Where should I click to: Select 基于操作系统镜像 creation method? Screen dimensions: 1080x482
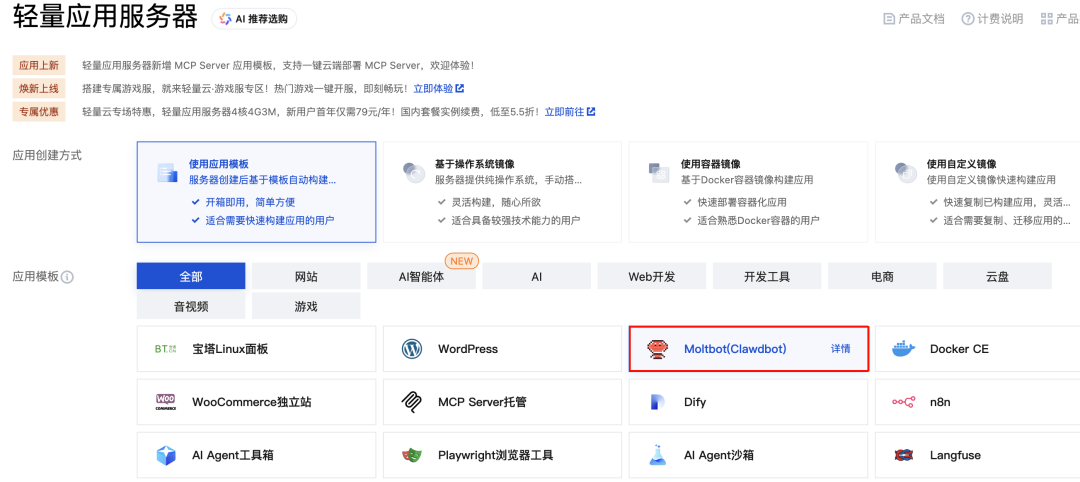click(x=502, y=192)
